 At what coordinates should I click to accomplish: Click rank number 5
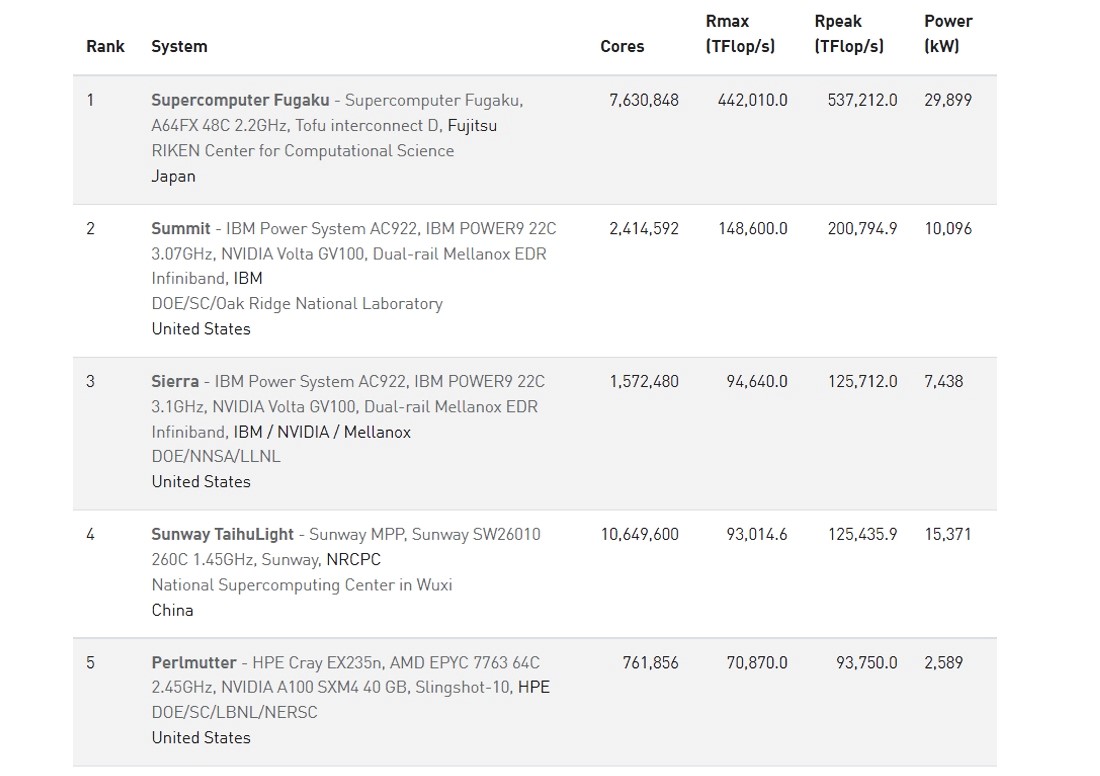(90, 663)
